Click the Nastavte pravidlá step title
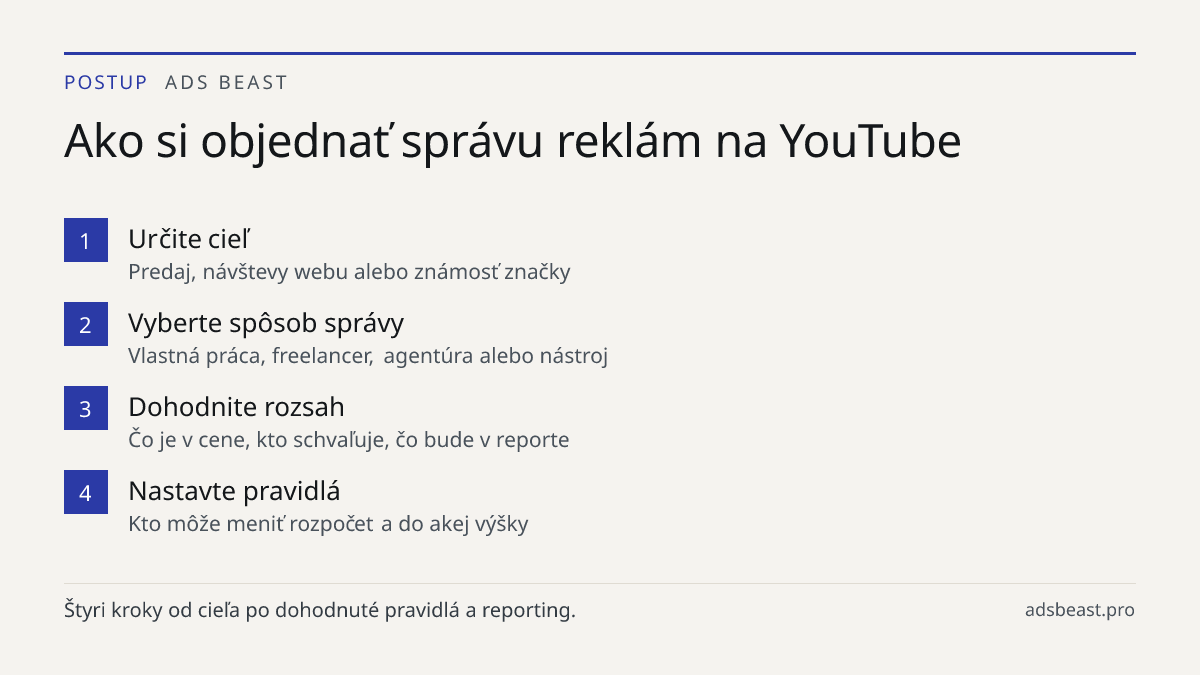 [234, 491]
